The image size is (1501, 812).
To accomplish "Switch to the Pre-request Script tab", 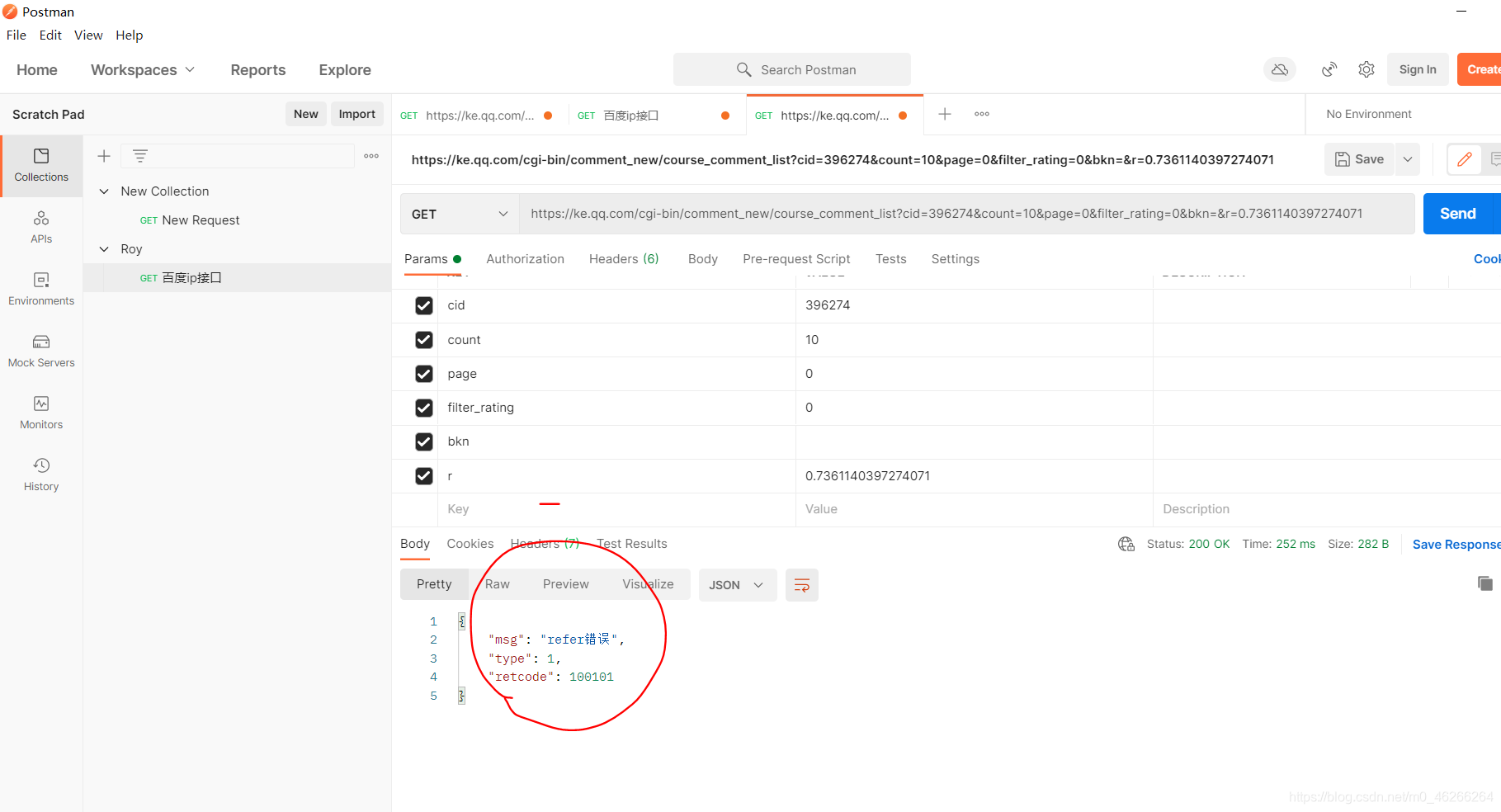I will pyautogui.click(x=796, y=259).
